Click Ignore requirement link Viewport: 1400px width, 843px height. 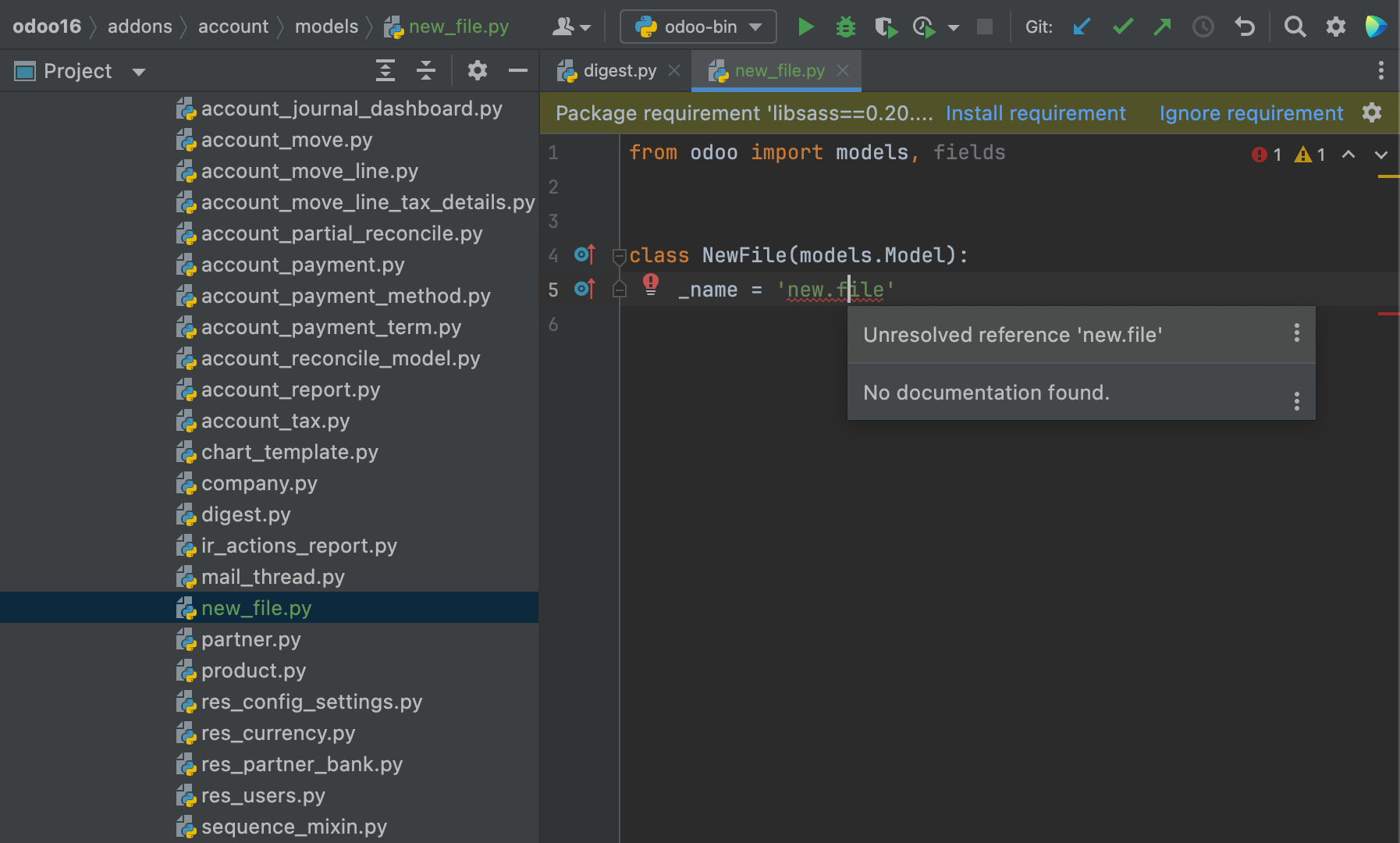[x=1251, y=114]
